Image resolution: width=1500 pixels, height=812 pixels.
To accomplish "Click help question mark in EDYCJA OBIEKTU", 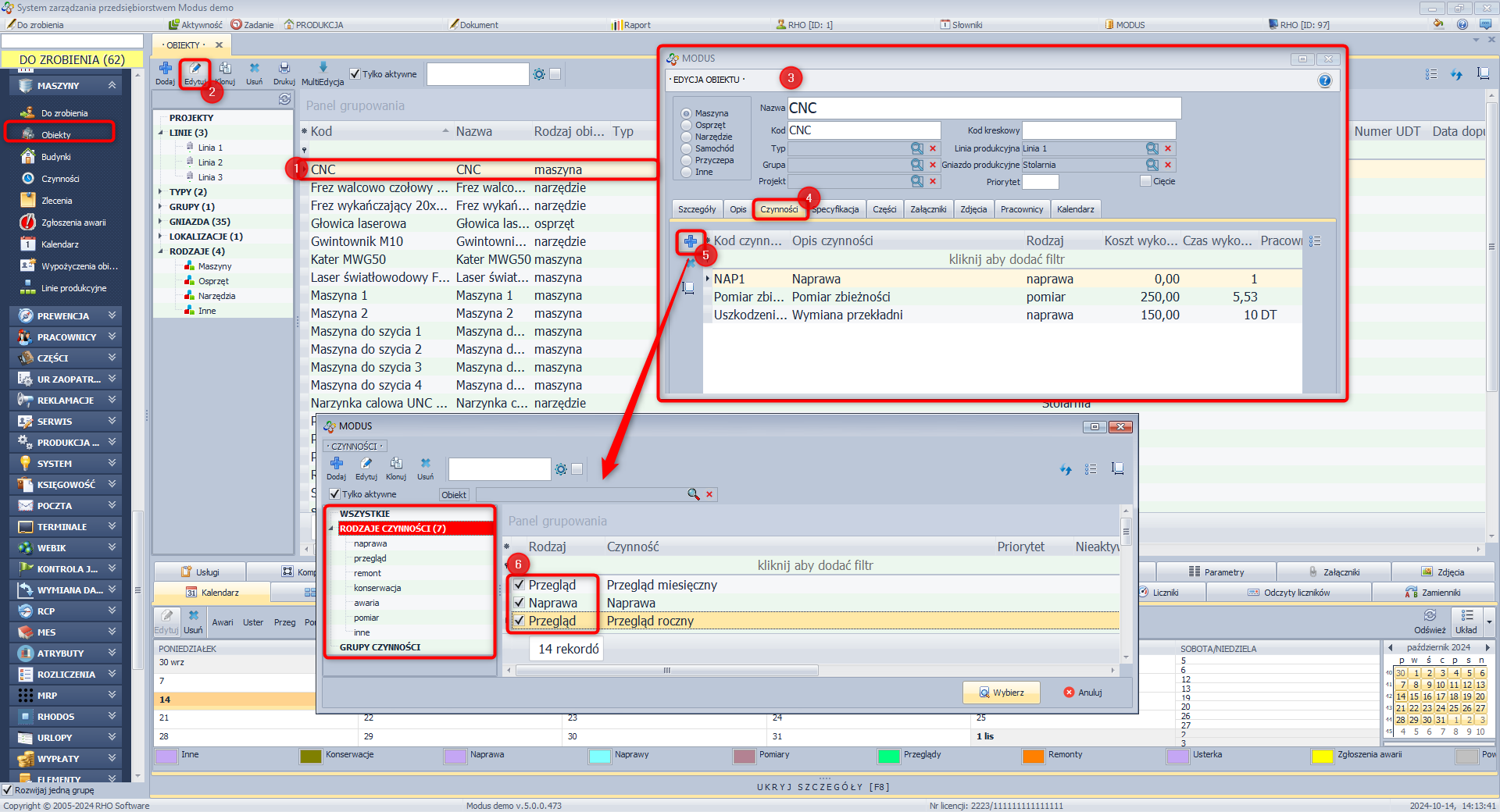I will (1324, 80).
